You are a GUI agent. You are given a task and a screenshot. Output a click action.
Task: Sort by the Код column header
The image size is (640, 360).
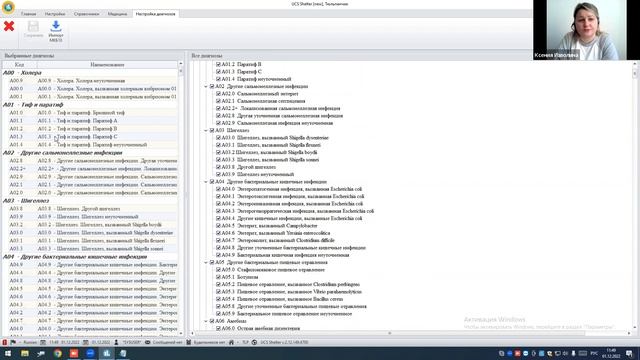click(x=20, y=64)
